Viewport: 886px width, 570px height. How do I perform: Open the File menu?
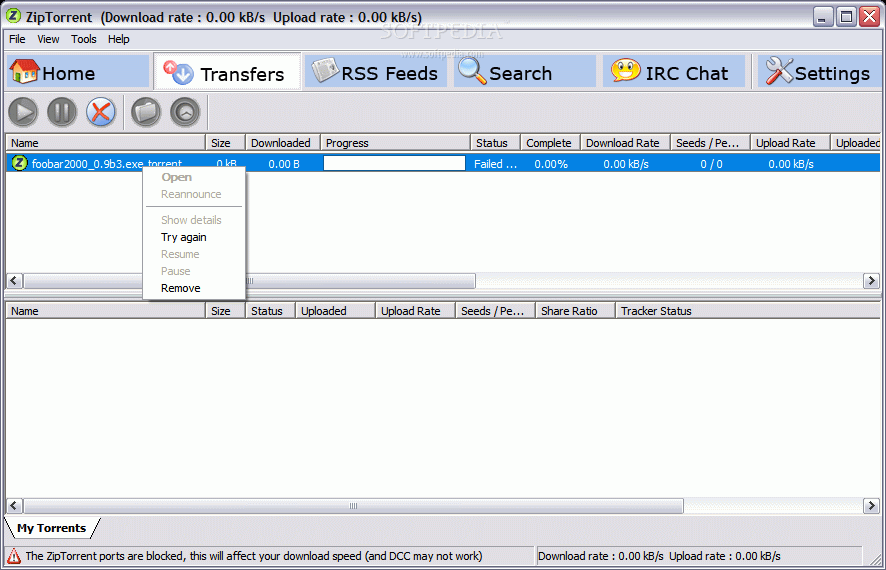click(x=17, y=39)
